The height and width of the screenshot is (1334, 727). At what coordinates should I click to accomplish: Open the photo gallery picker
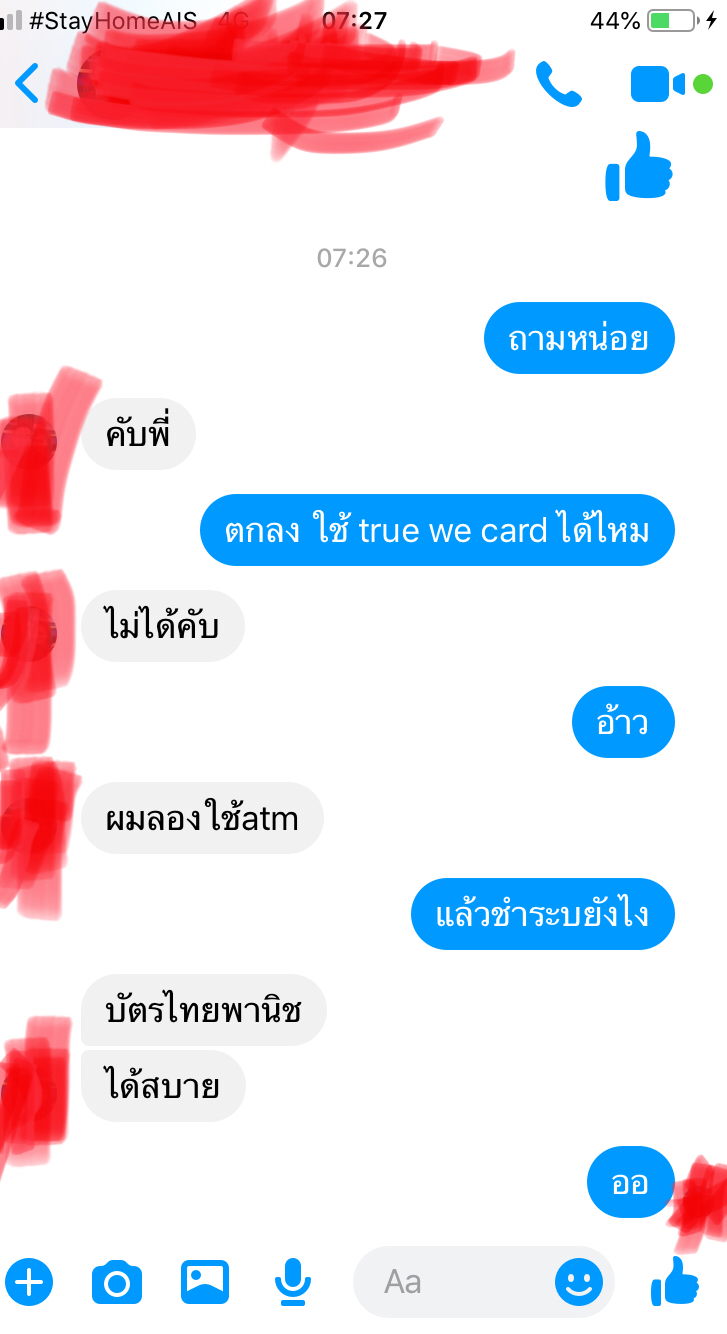[x=205, y=1282]
